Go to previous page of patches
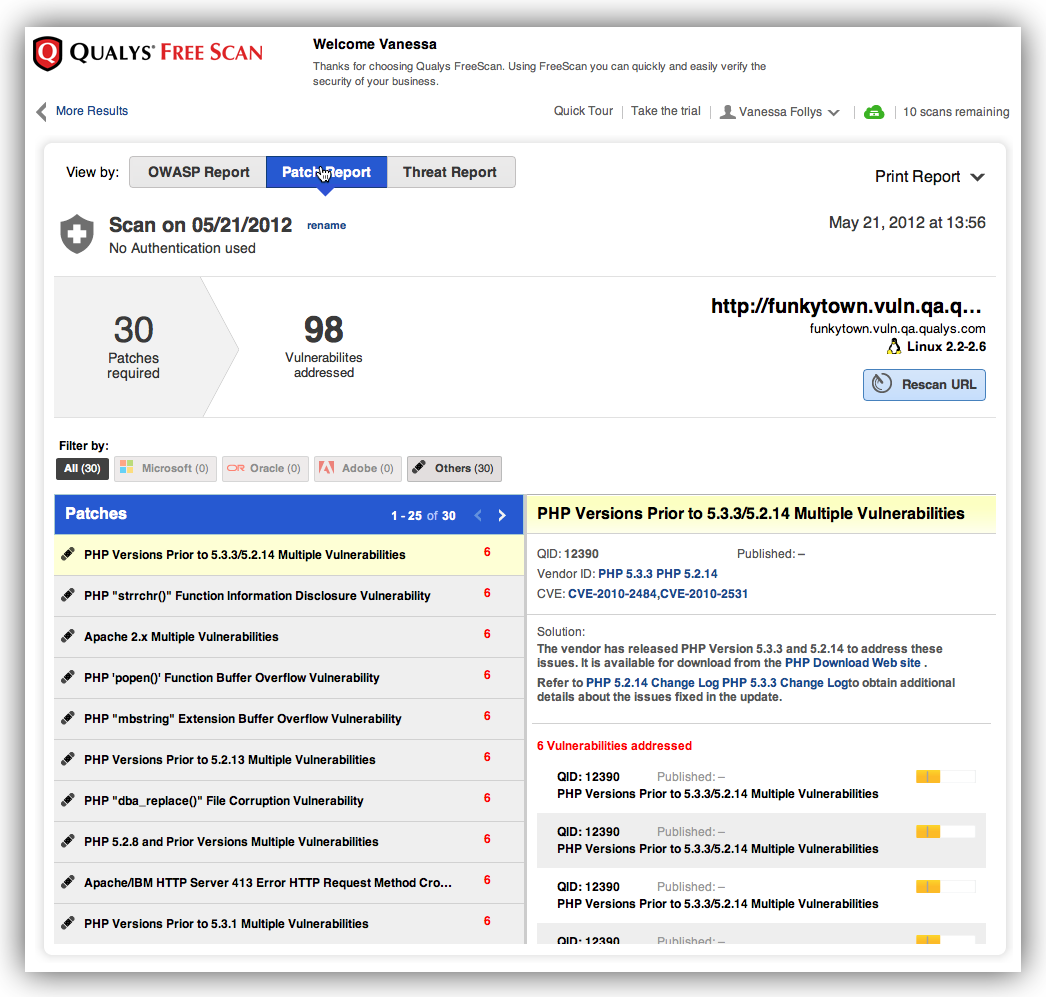Screen dimensions: 1046x997 [478, 515]
